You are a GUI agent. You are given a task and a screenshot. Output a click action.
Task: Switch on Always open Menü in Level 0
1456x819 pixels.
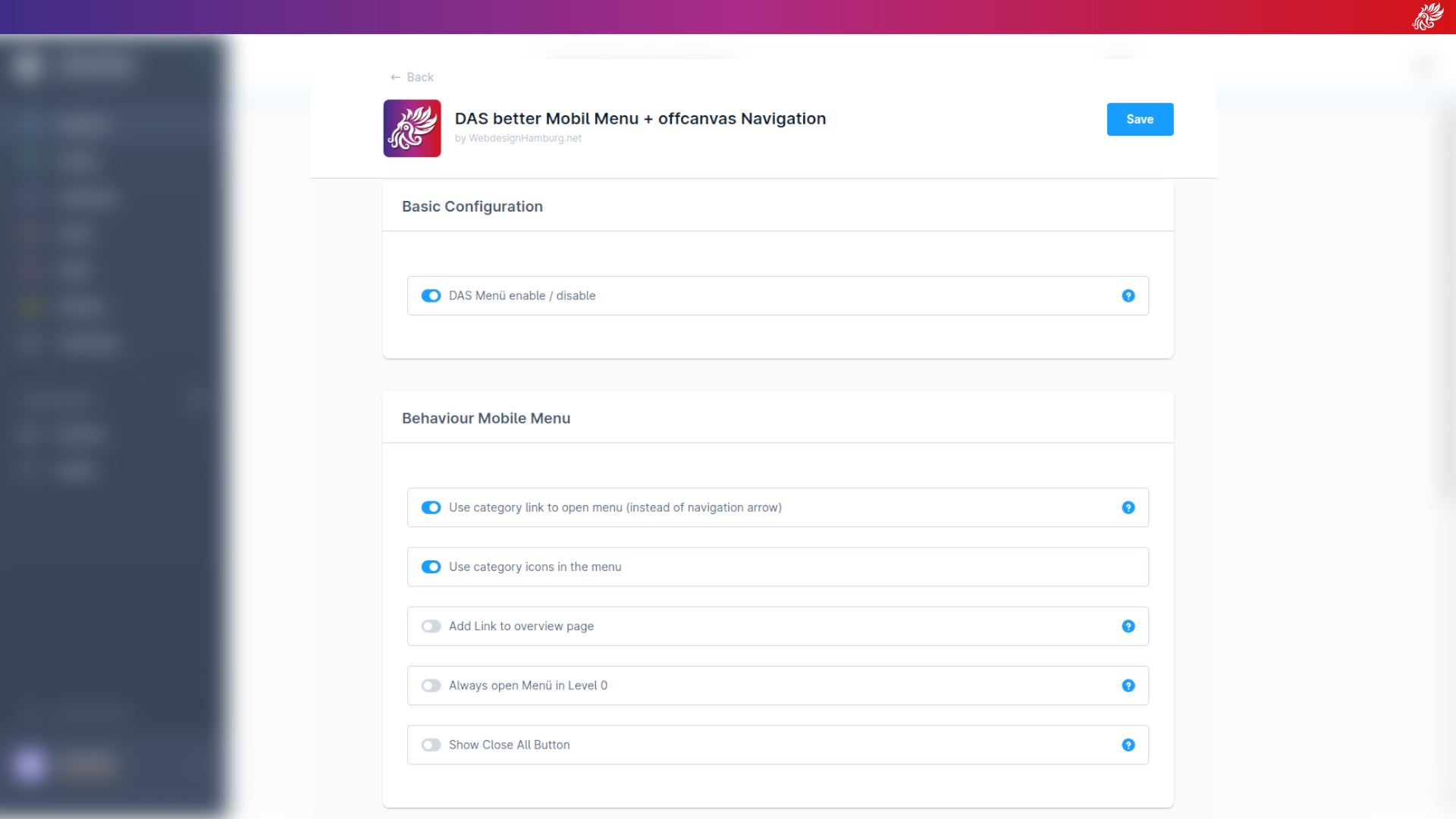click(431, 686)
